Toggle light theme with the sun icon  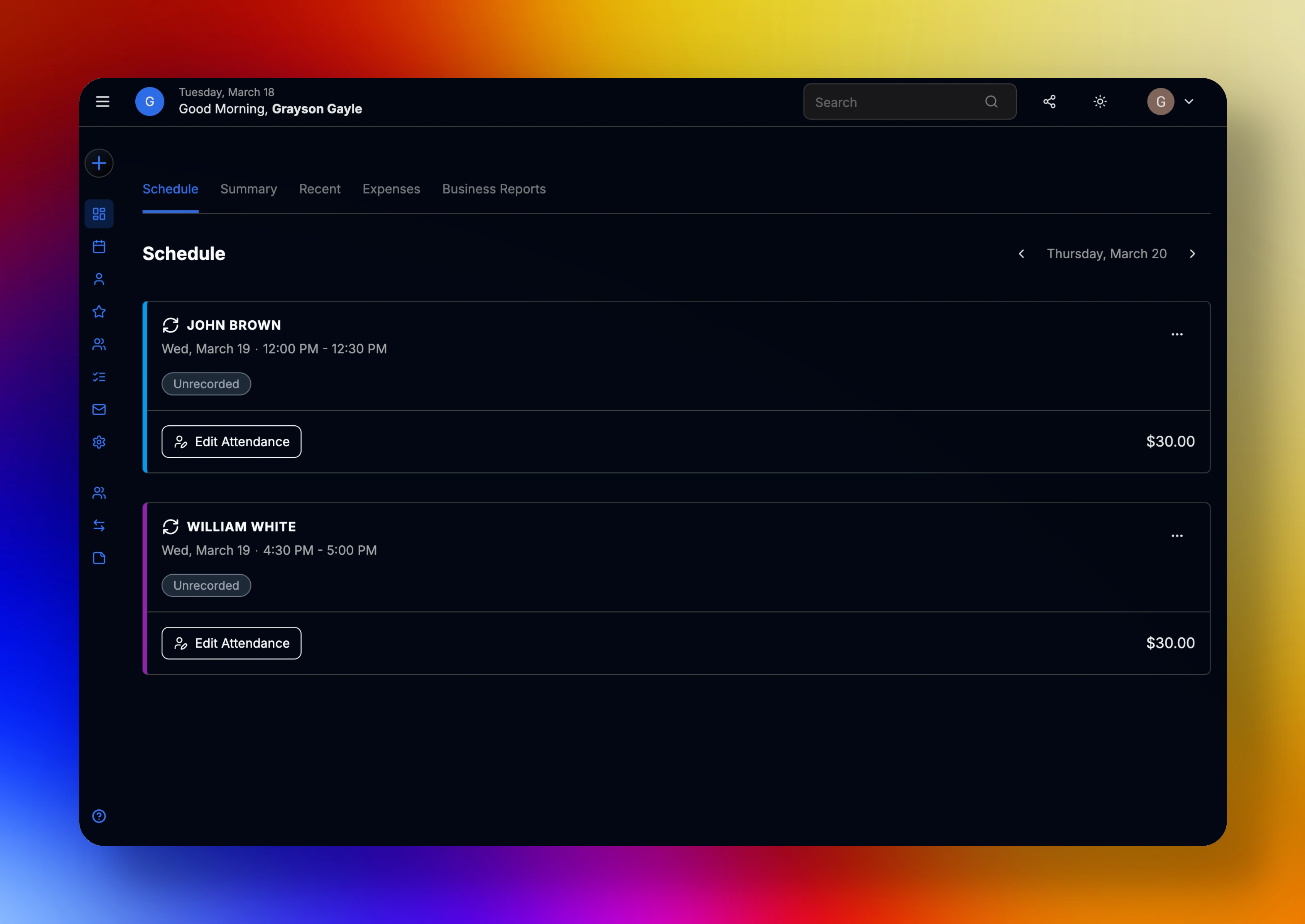click(1100, 102)
